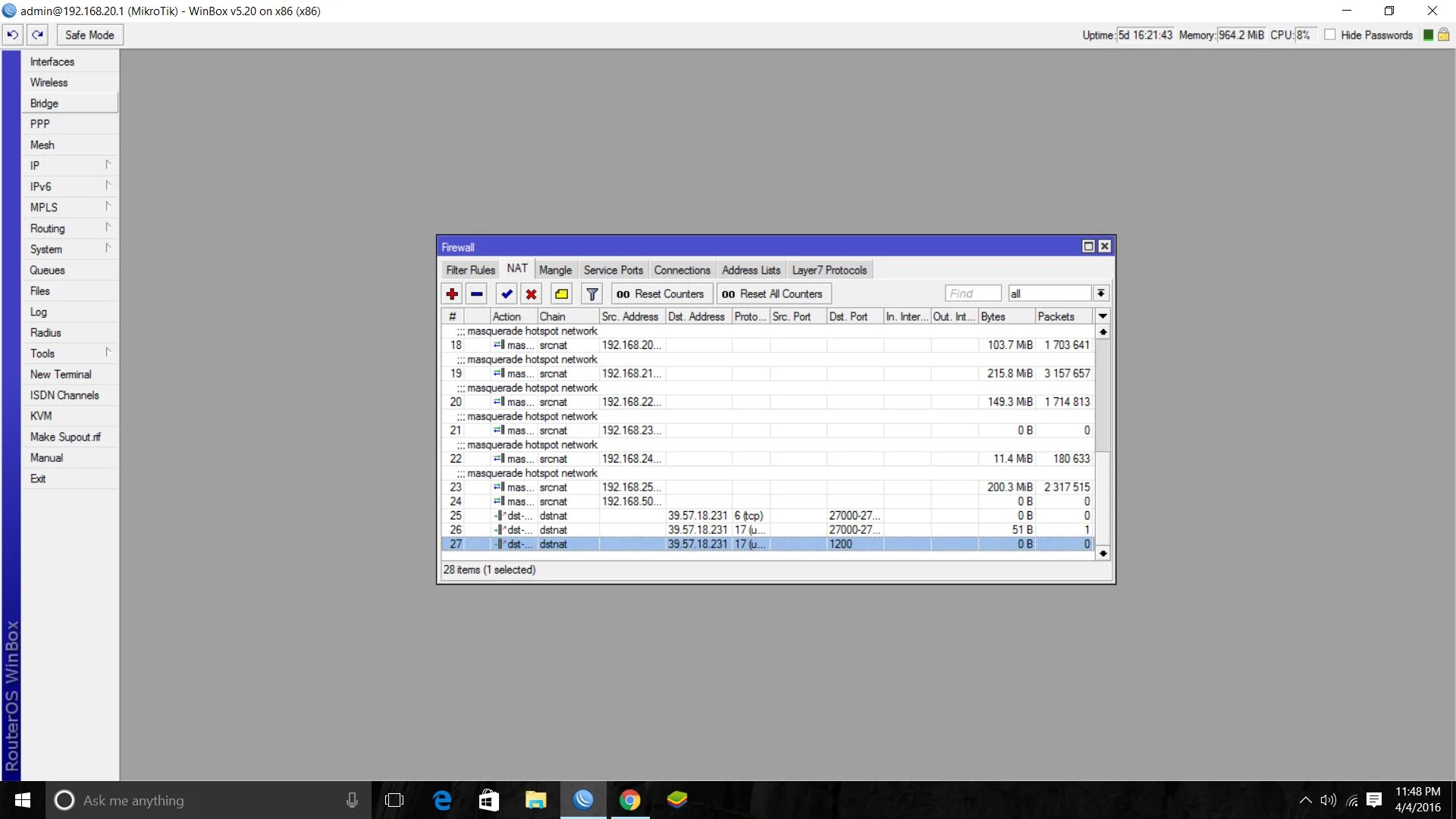Open the Action Center notifications icon

pyautogui.click(x=1374, y=800)
